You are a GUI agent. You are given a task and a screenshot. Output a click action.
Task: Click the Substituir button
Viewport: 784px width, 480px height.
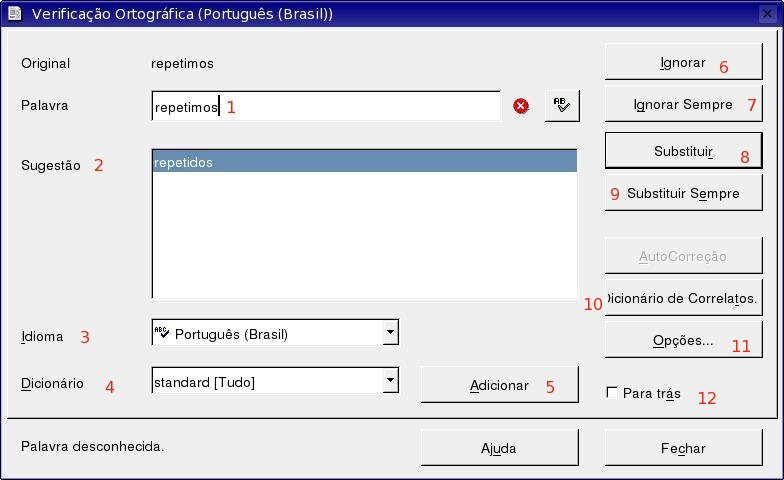684,150
